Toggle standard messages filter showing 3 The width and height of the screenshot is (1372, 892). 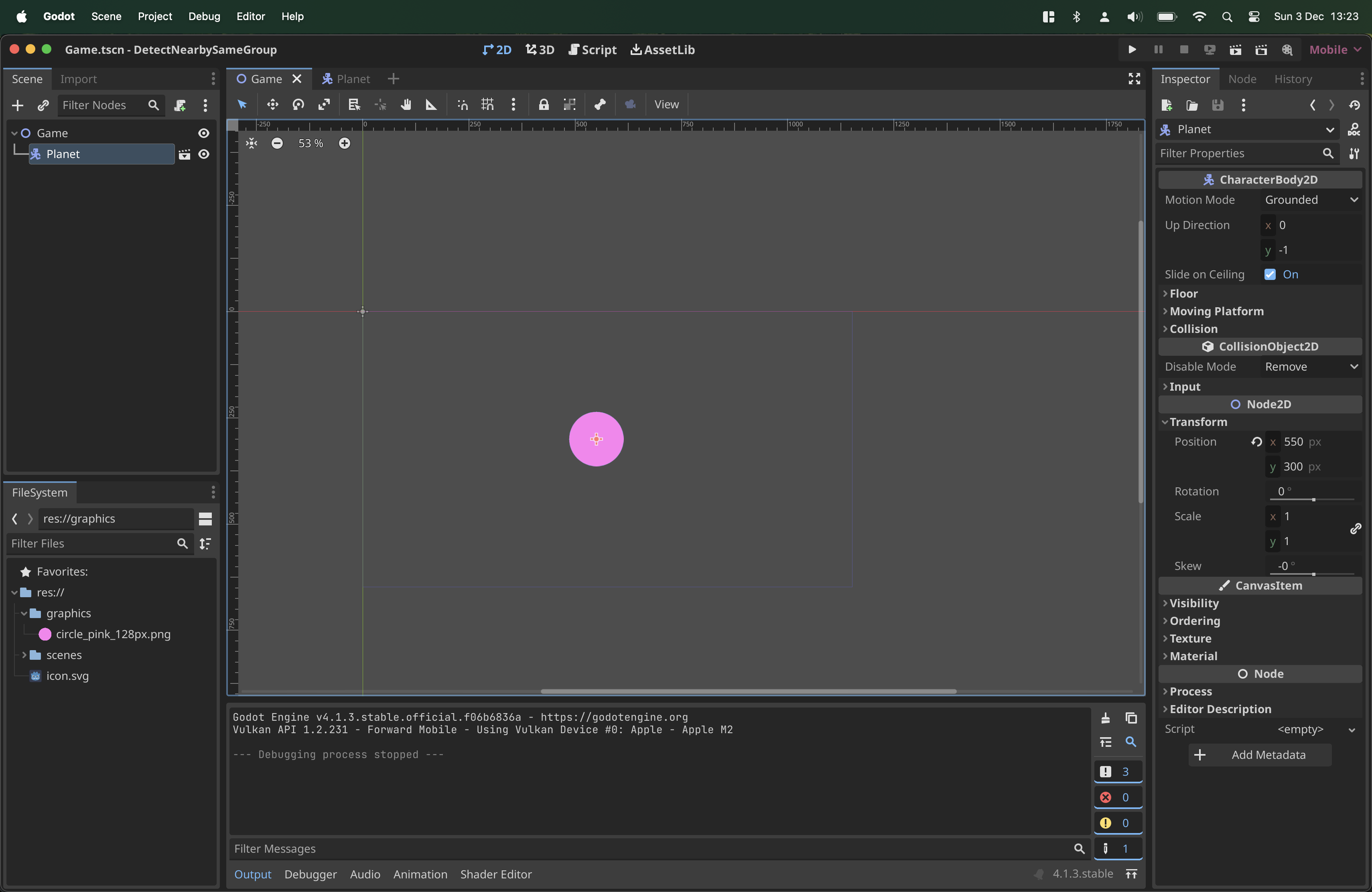(x=1118, y=772)
